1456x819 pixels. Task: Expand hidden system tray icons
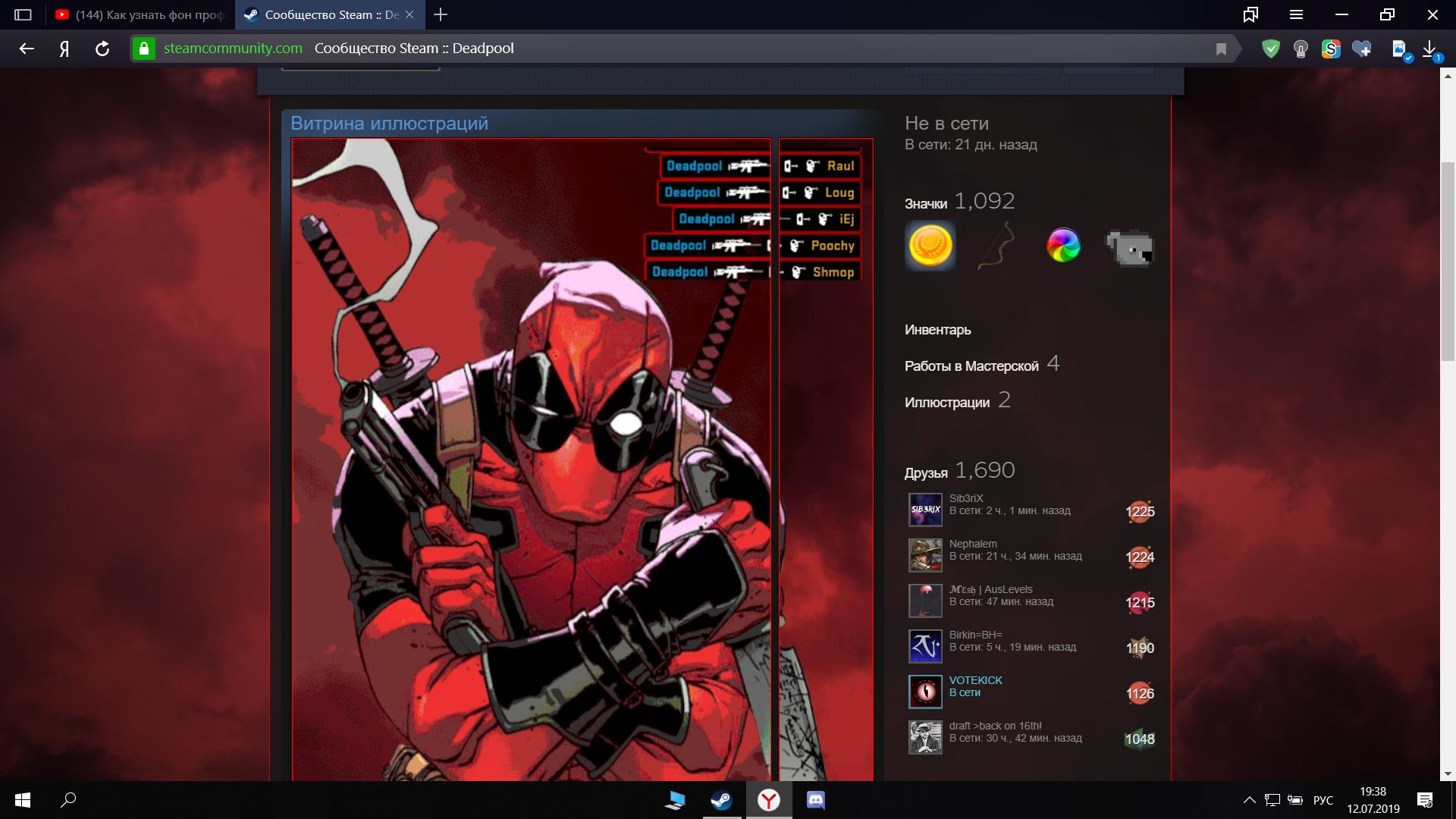click(x=1249, y=800)
